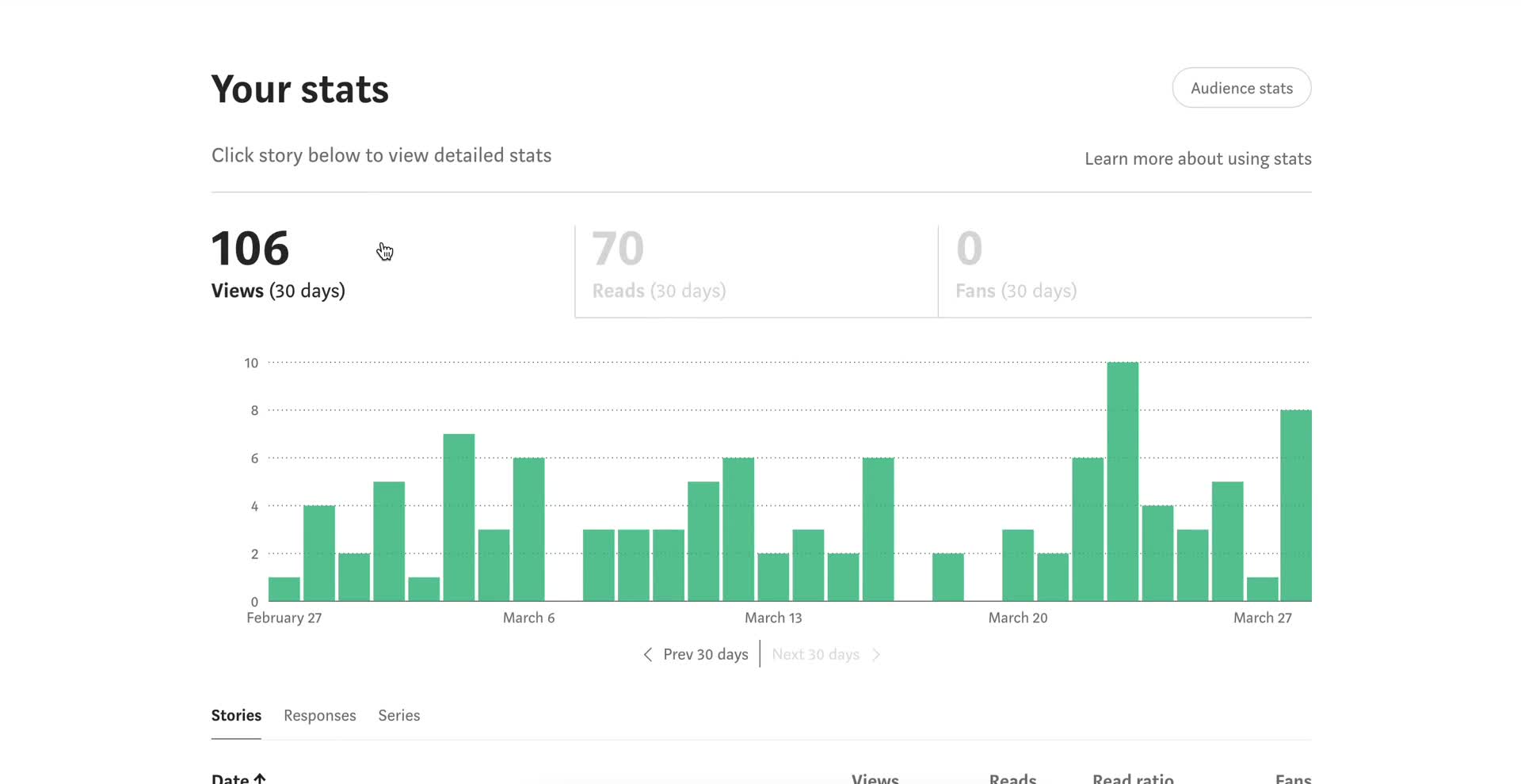
Task: Sort stories by Date column
Action: (x=238, y=778)
